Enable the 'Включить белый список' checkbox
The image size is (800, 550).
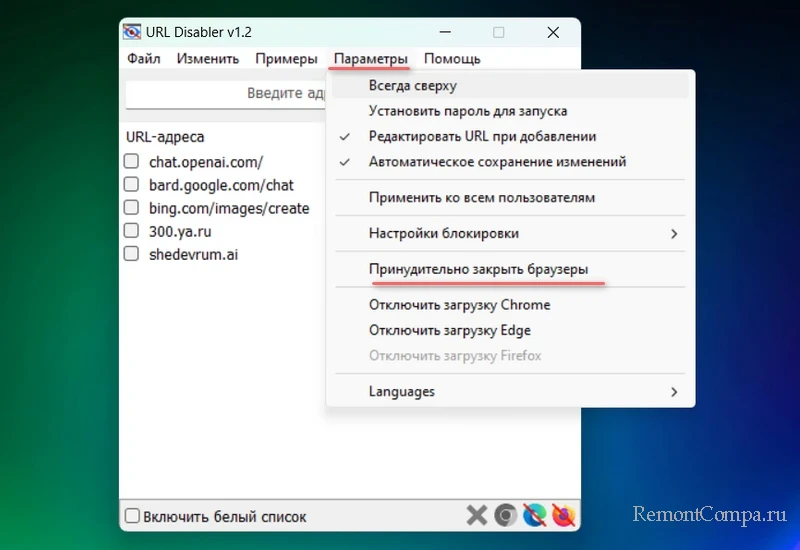pyautogui.click(x=132, y=517)
